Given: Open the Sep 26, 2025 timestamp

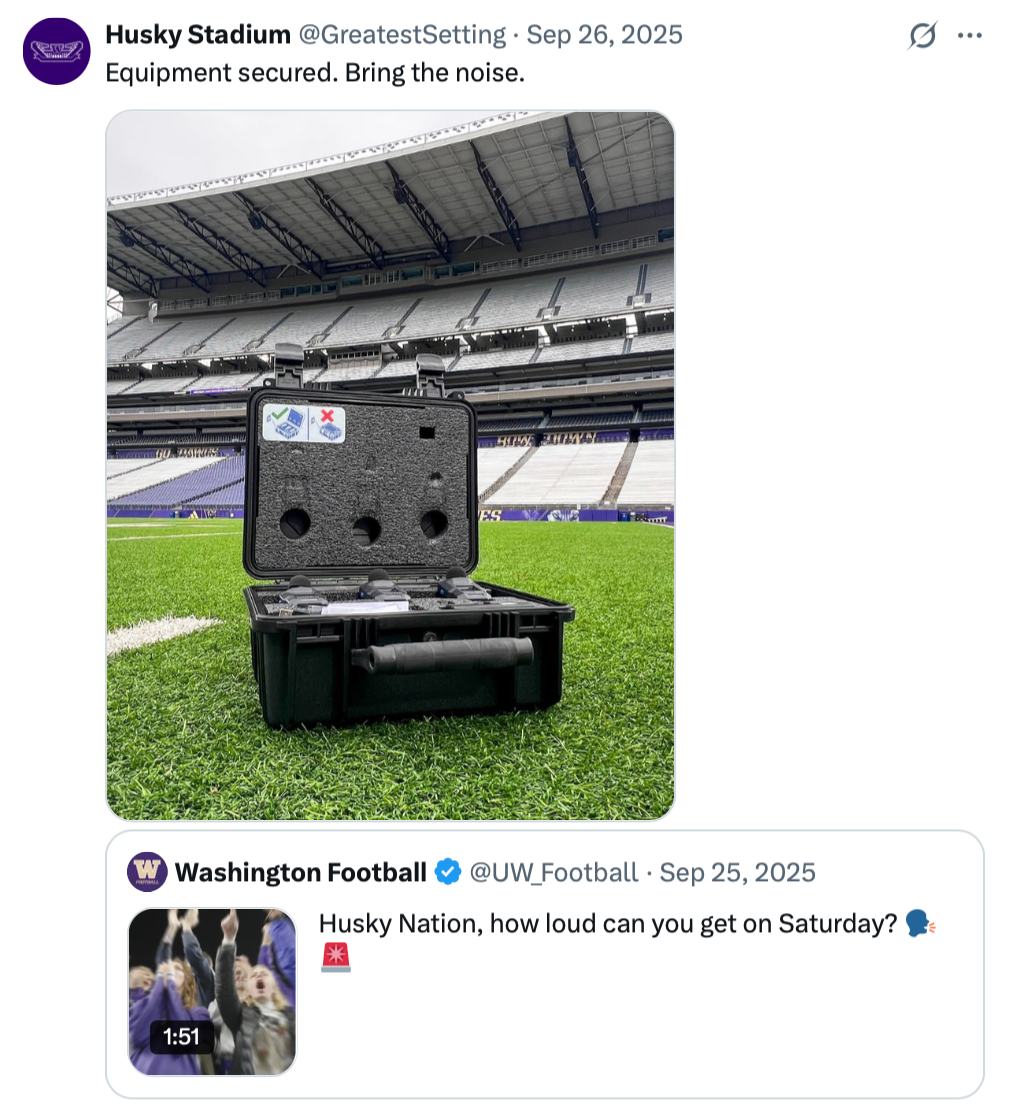Looking at the screenshot, I should coord(604,35).
